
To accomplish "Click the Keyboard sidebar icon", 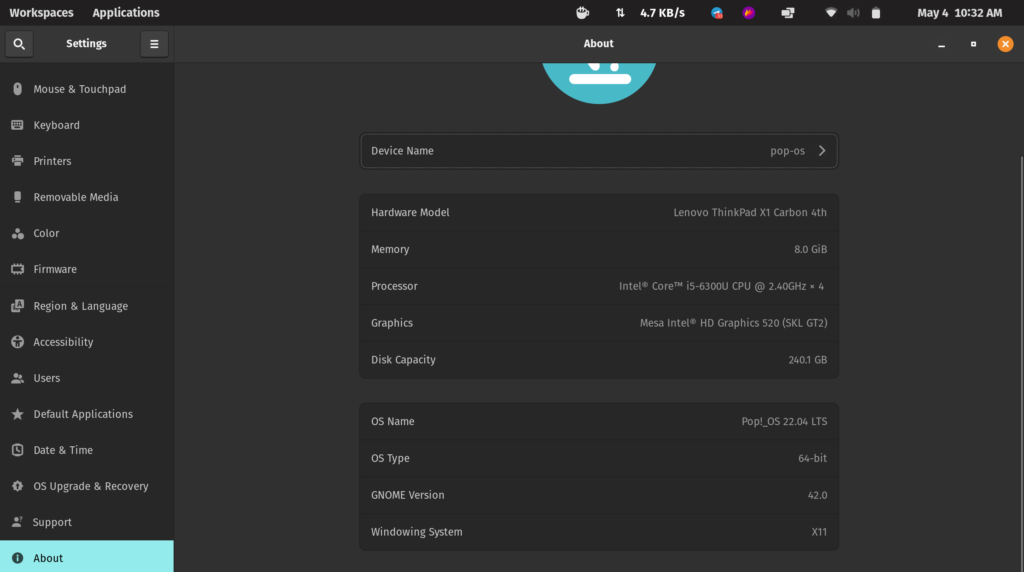I will point(18,125).
